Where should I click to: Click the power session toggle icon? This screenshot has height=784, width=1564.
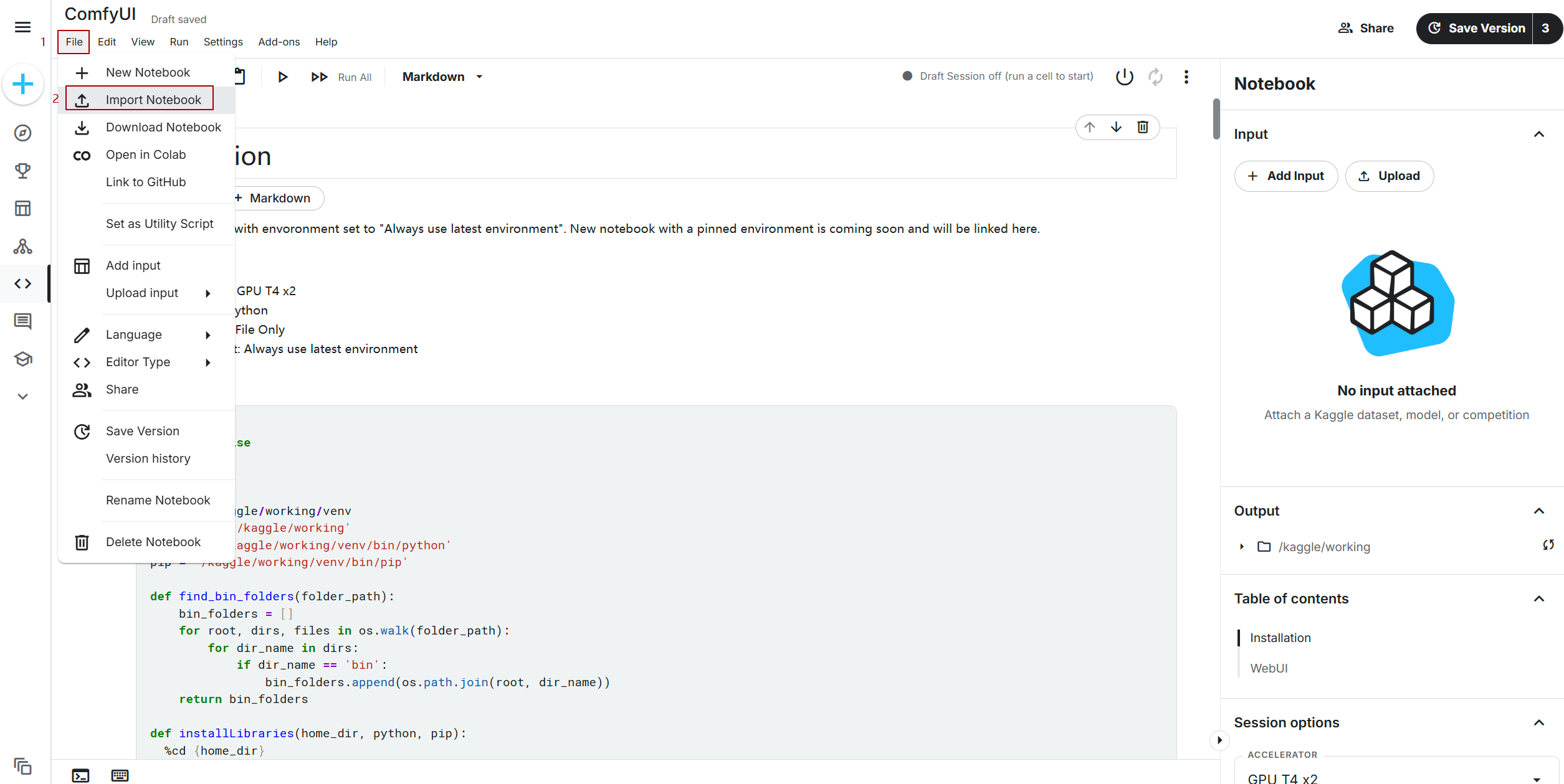[1124, 77]
